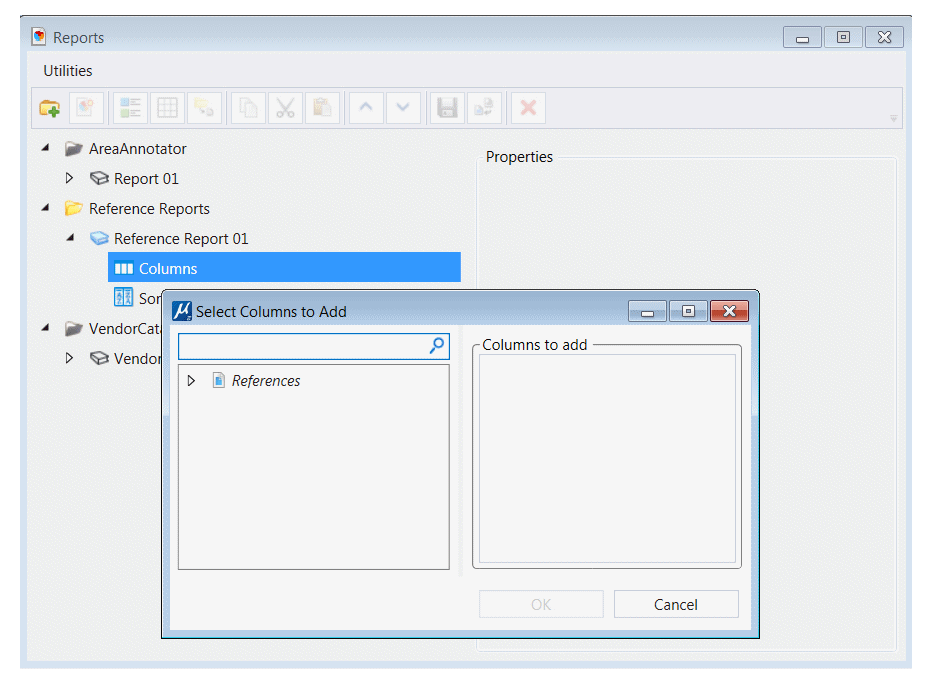Open the Utilities menu

pos(68,71)
